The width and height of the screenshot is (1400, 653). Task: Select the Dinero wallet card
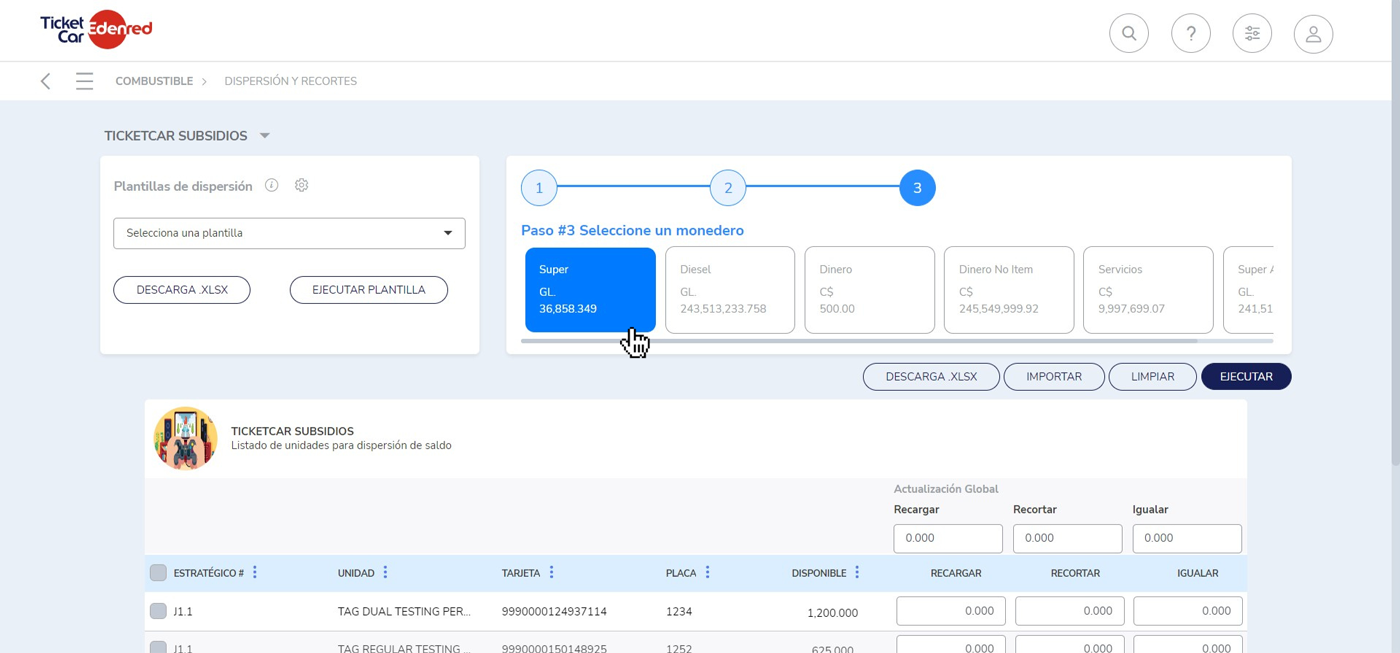click(x=870, y=290)
